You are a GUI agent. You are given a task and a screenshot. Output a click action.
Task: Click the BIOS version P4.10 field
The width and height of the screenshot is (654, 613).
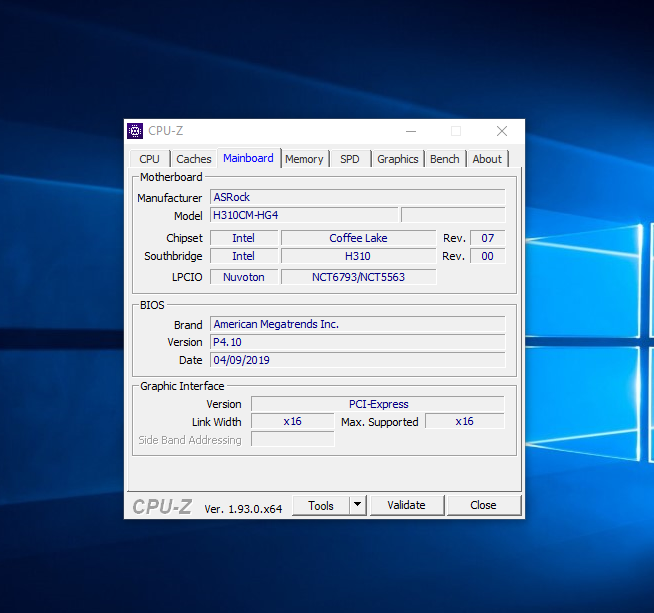click(357, 342)
